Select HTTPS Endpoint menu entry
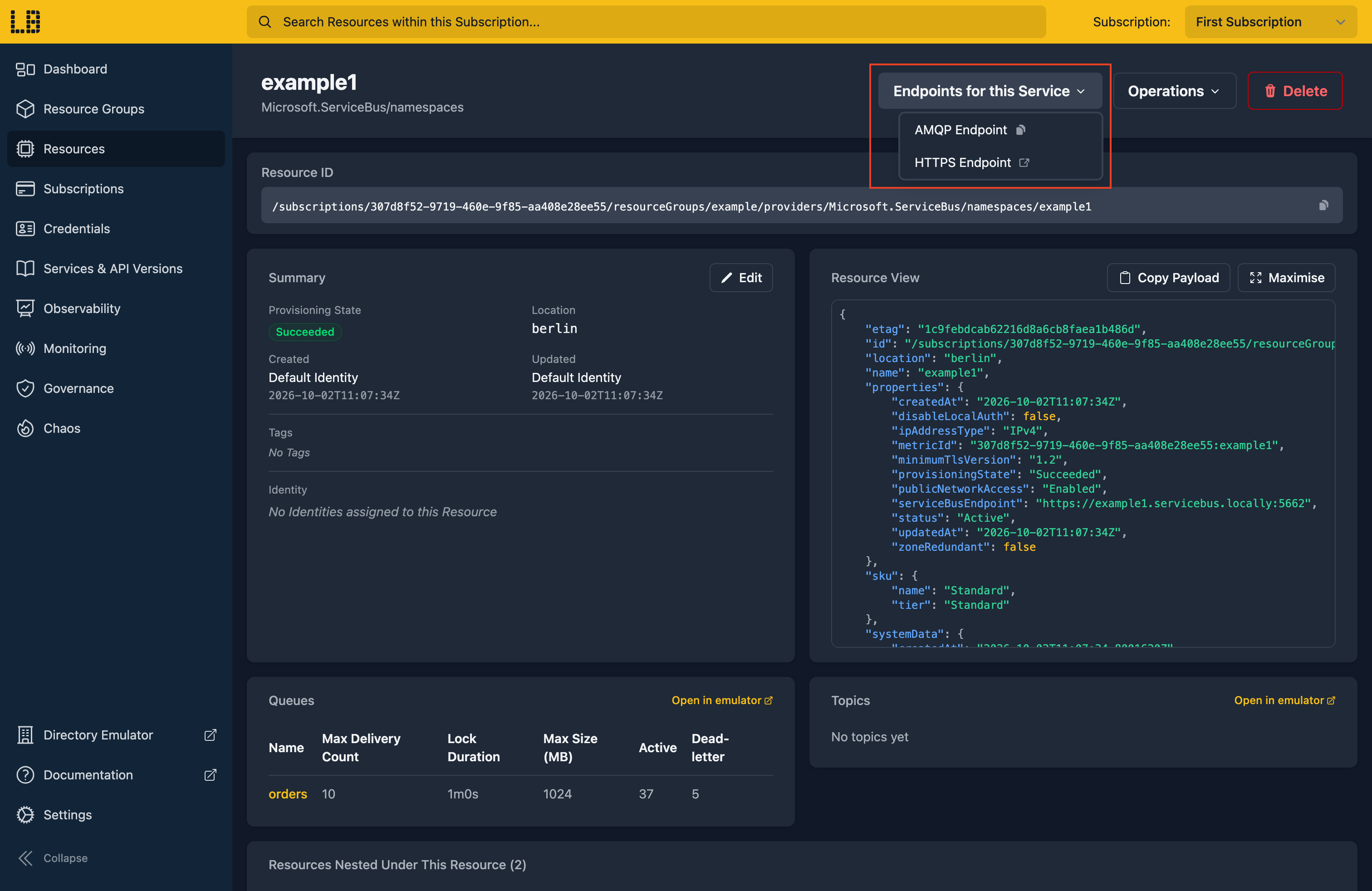 click(1000, 162)
